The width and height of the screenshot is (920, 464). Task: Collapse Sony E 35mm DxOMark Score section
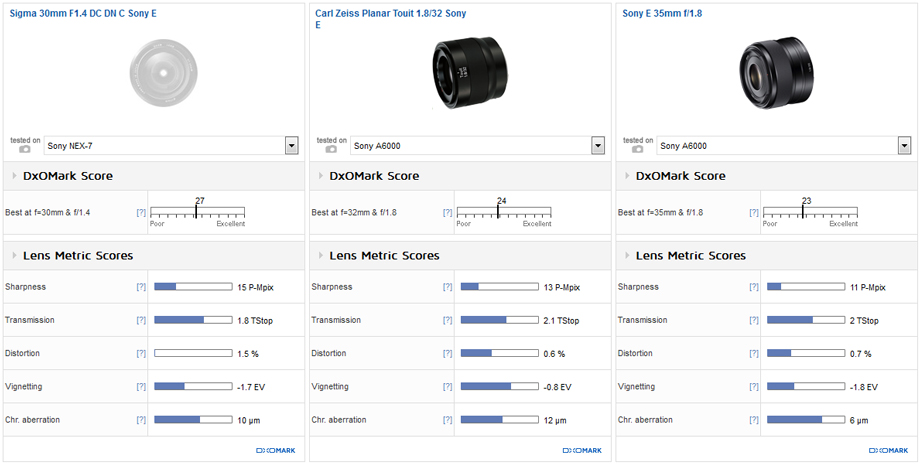(626, 176)
